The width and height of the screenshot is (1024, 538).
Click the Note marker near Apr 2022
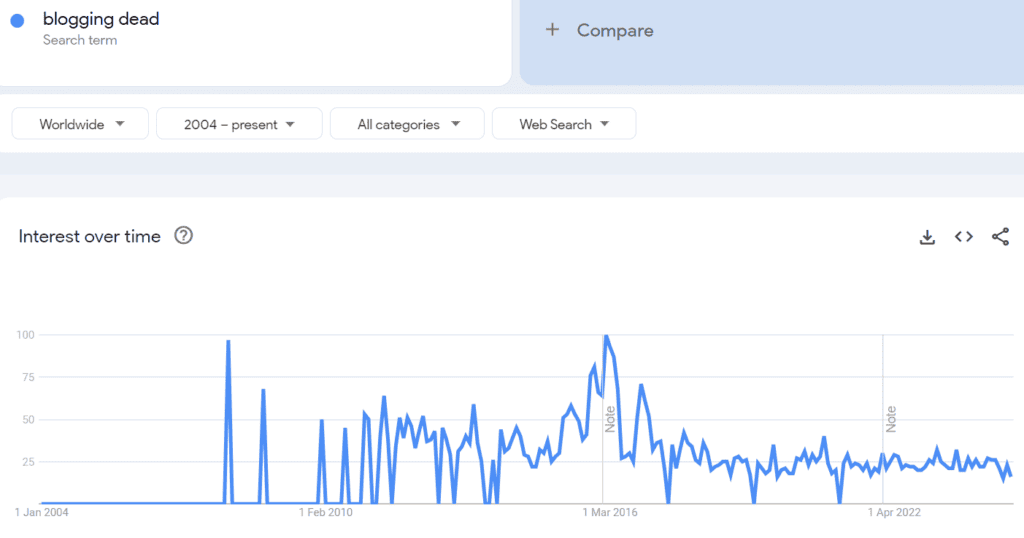(x=890, y=418)
